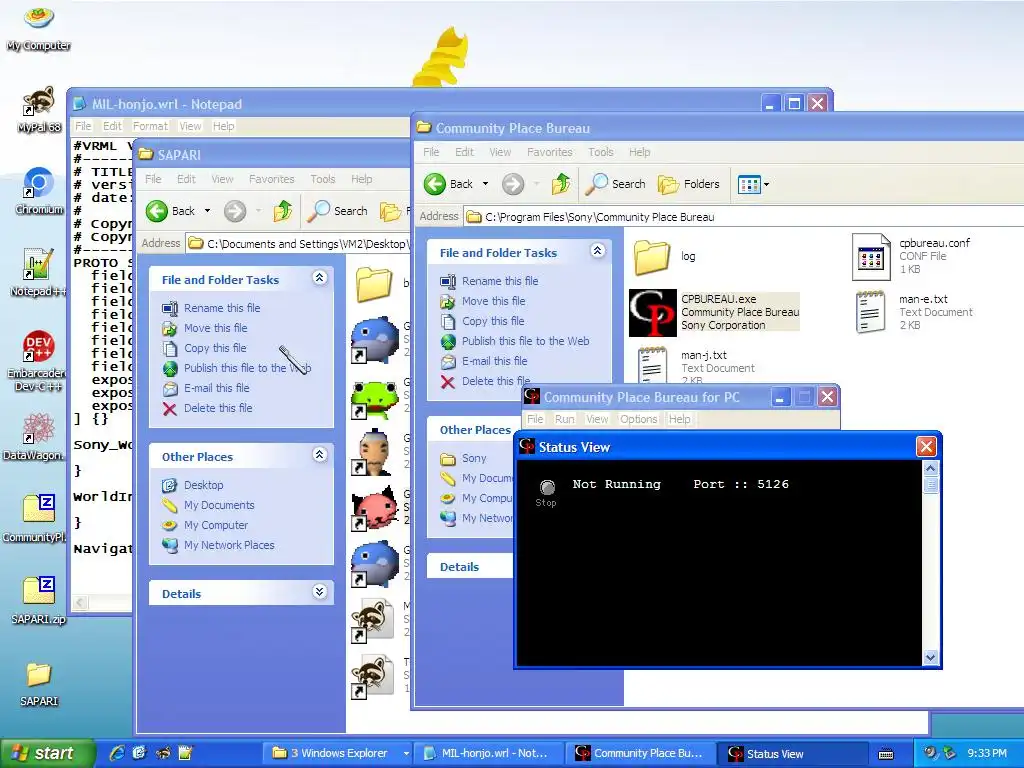1024x768 pixels.
Task: Open the SAPARI folder on the desktop
Action: [x=39, y=684]
